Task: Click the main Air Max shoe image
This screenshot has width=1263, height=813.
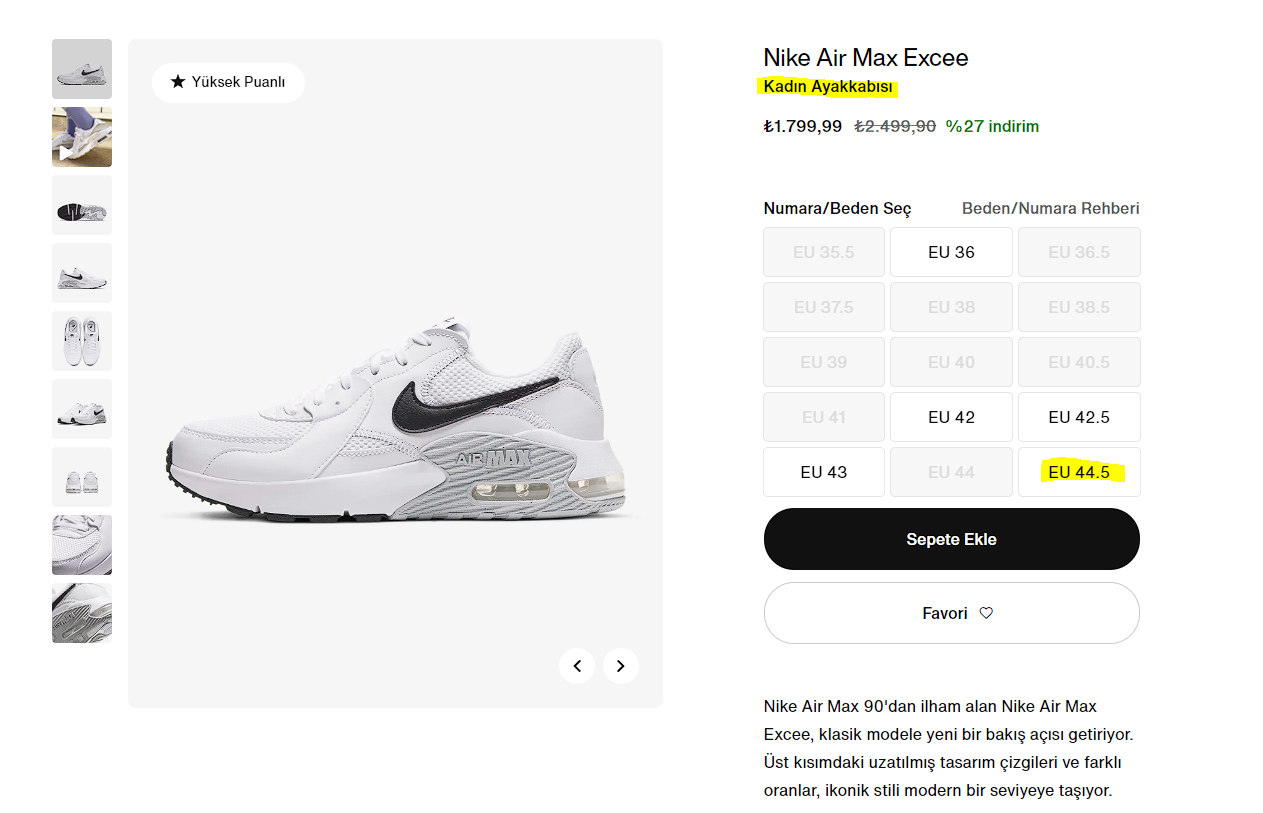Action: (400, 420)
